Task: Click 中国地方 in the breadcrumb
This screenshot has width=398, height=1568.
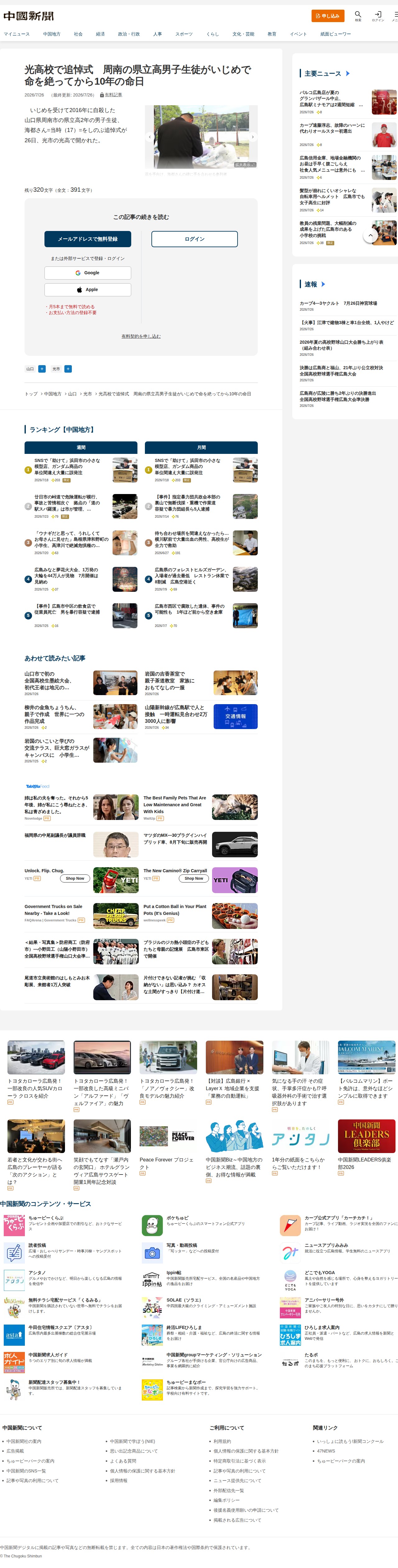Action: tap(53, 394)
